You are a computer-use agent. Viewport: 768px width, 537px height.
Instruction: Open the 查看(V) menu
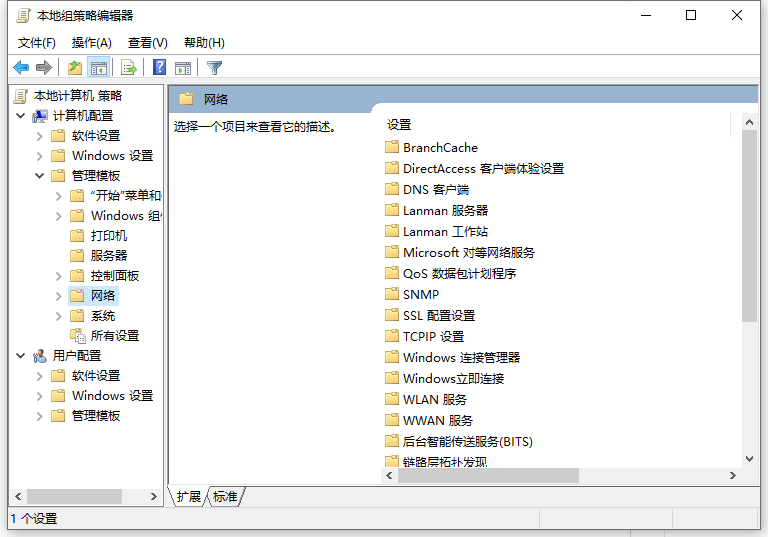[x=147, y=42]
